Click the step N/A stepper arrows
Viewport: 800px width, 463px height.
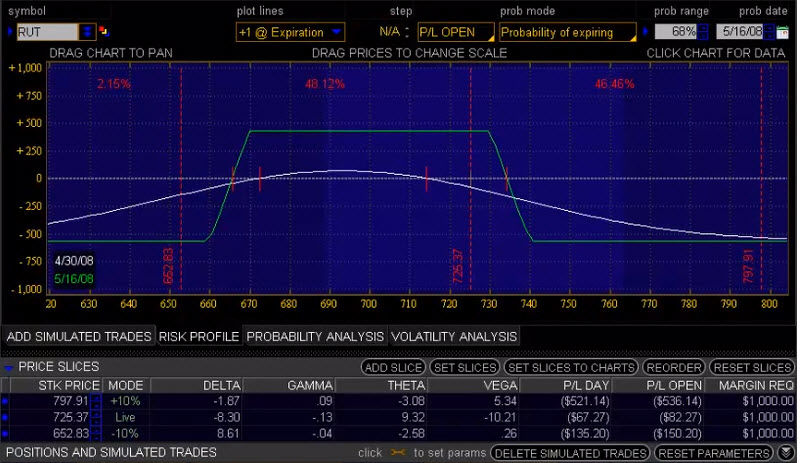pos(407,32)
